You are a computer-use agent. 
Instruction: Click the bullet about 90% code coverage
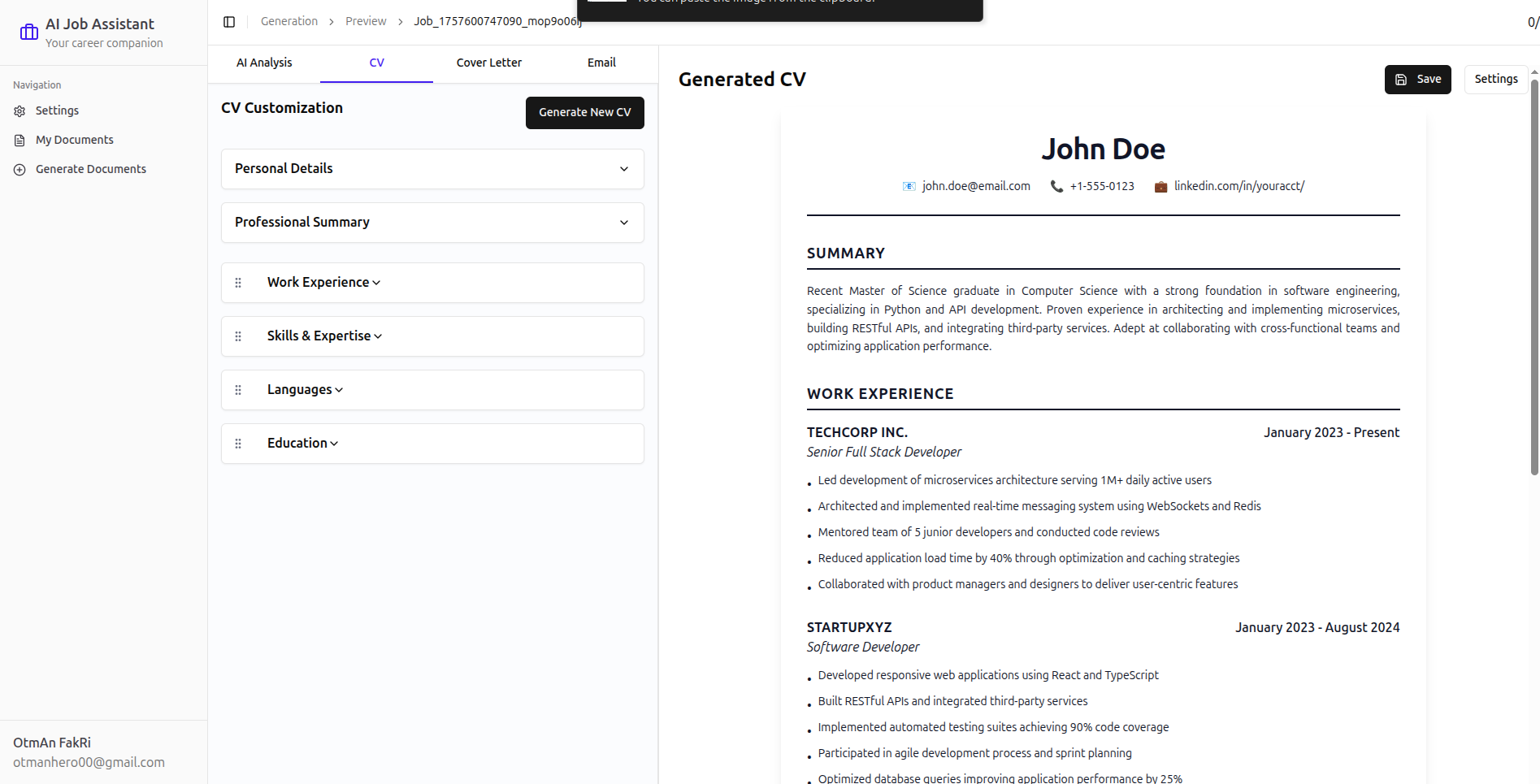[x=993, y=728]
